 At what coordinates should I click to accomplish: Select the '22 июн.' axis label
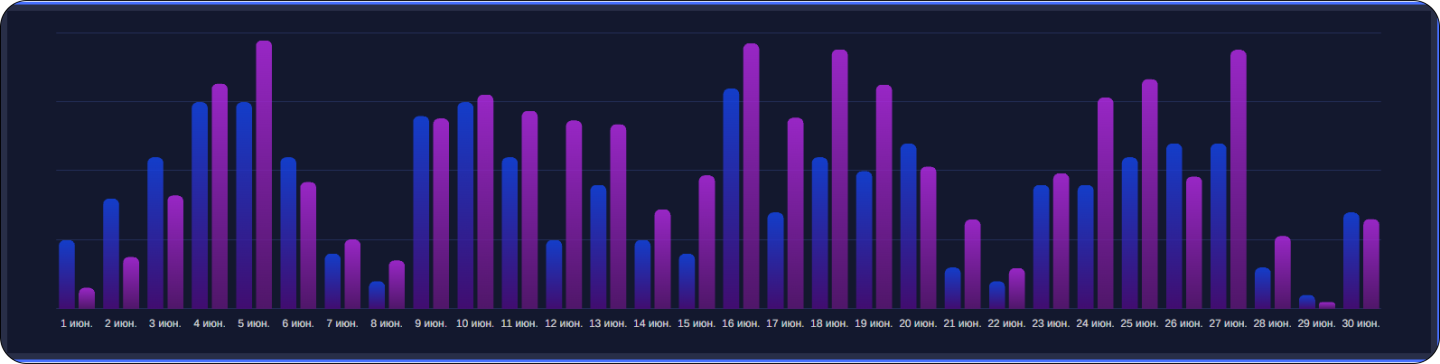1007,324
